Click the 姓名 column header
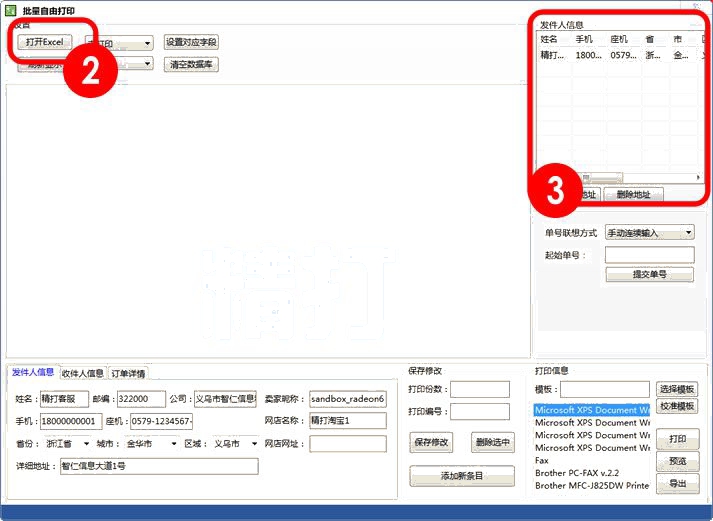This screenshot has width=713, height=521. (x=549, y=39)
